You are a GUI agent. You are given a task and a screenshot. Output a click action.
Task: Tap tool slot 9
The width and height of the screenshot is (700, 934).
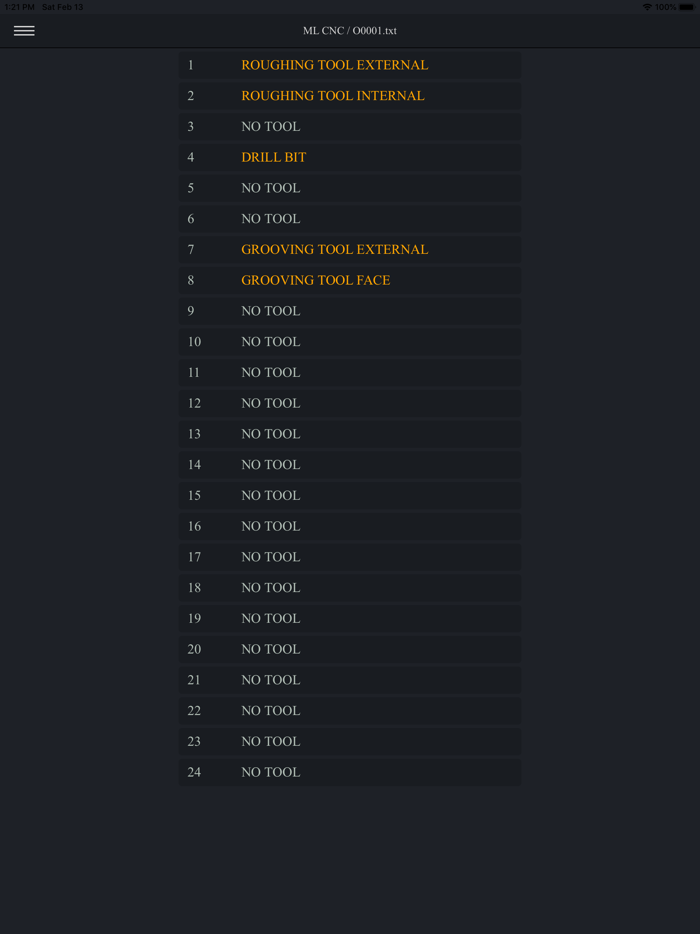coord(349,311)
